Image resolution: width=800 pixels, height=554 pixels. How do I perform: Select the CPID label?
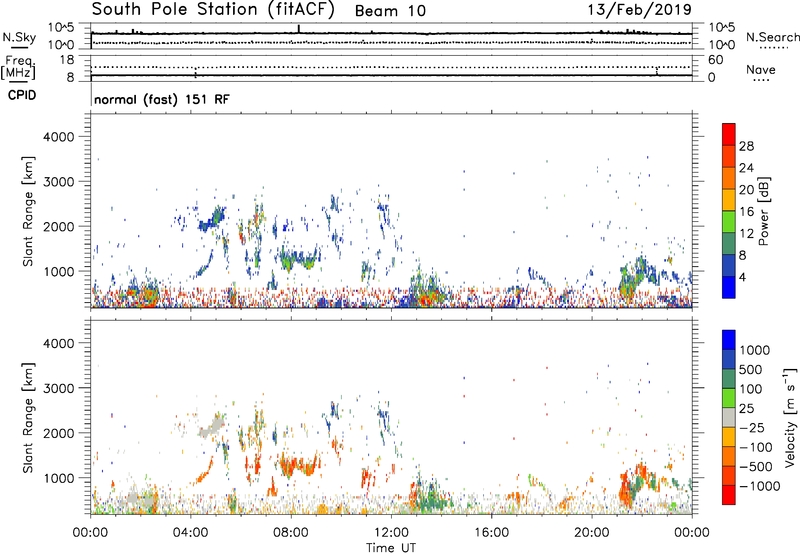tap(22, 95)
